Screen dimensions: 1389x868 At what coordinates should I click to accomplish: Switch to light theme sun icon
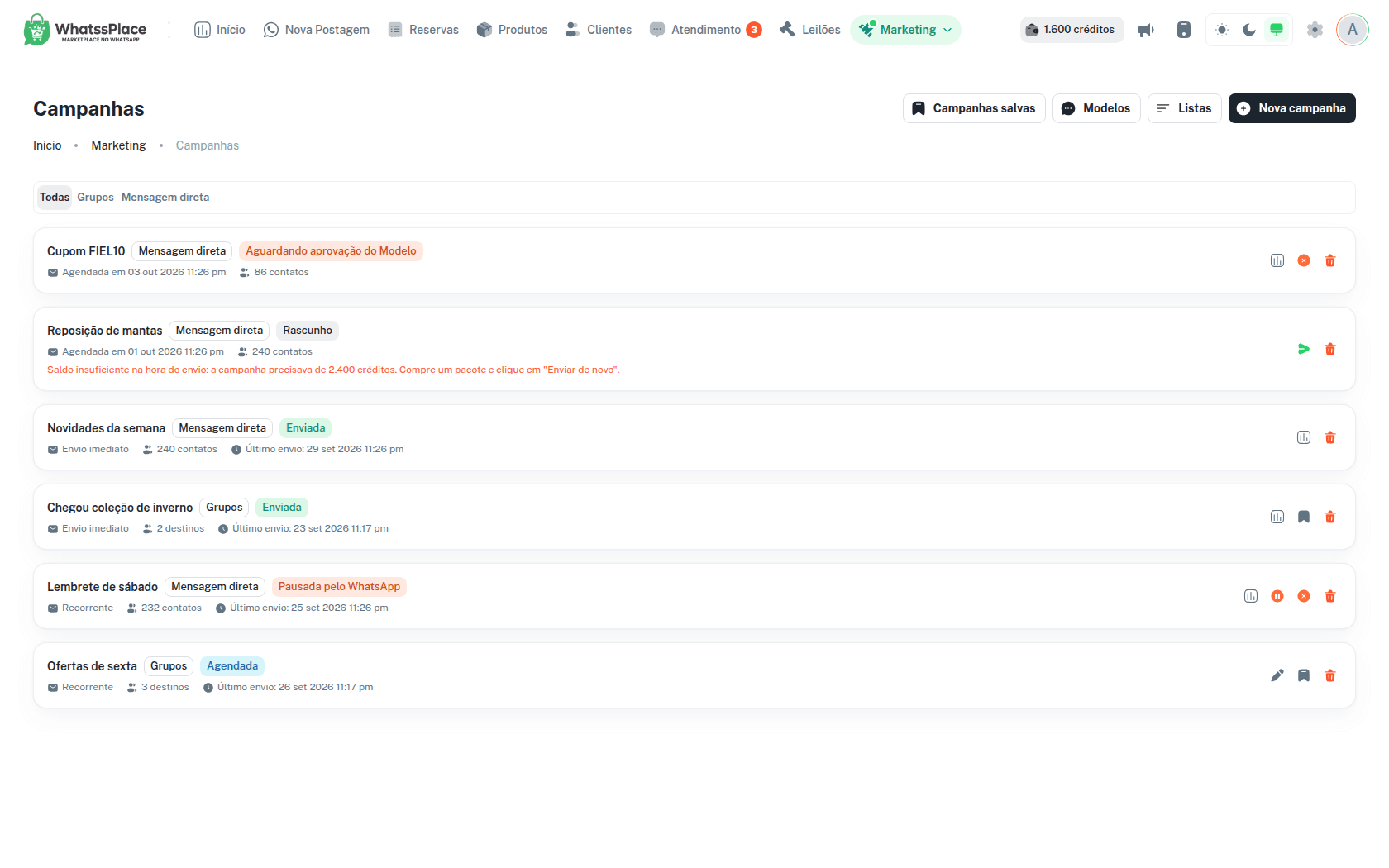[x=1222, y=30]
